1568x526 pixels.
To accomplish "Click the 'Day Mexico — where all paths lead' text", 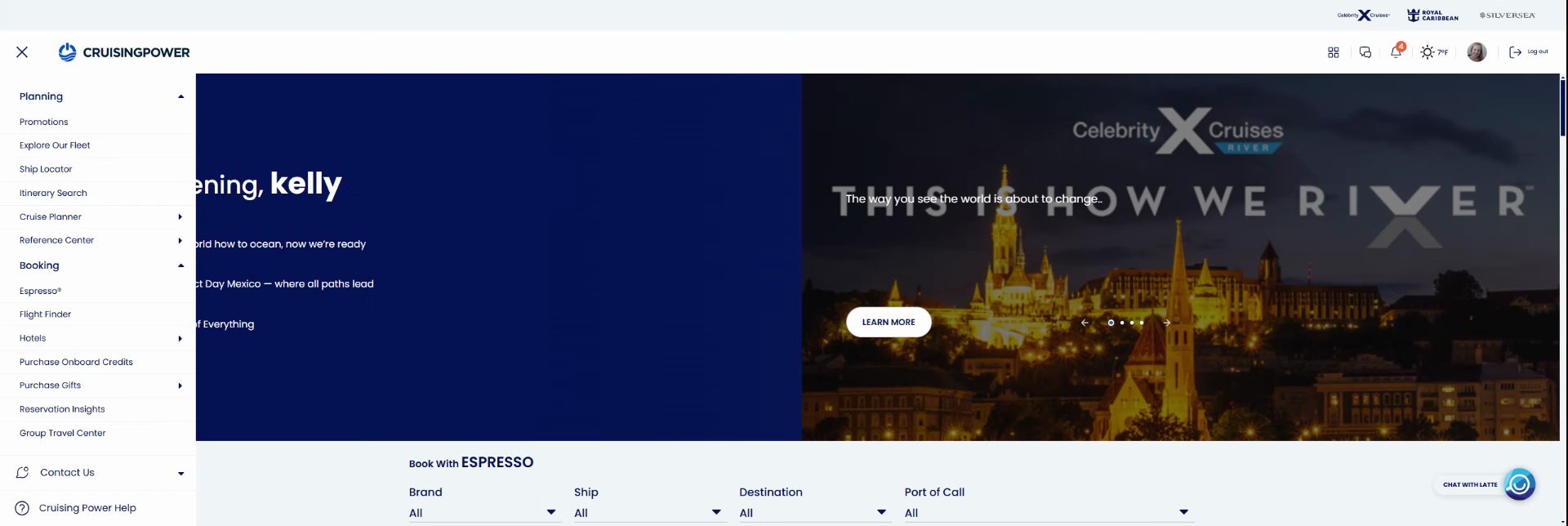I will [x=289, y=284].
